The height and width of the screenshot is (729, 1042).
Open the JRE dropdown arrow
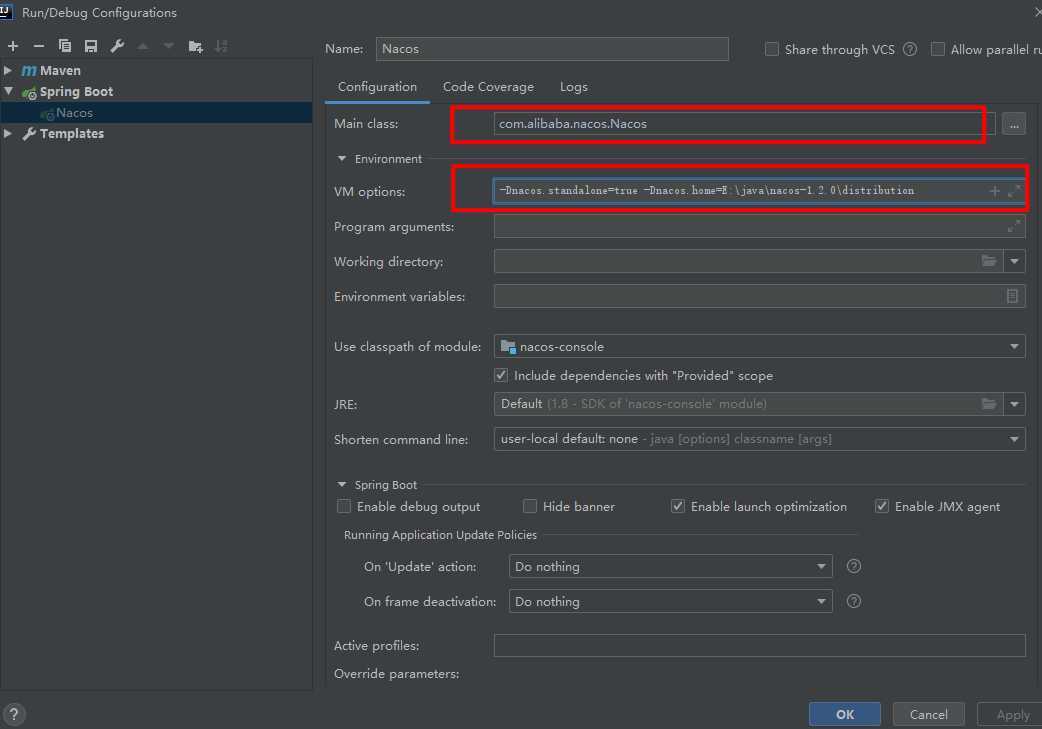point(1014,404)
